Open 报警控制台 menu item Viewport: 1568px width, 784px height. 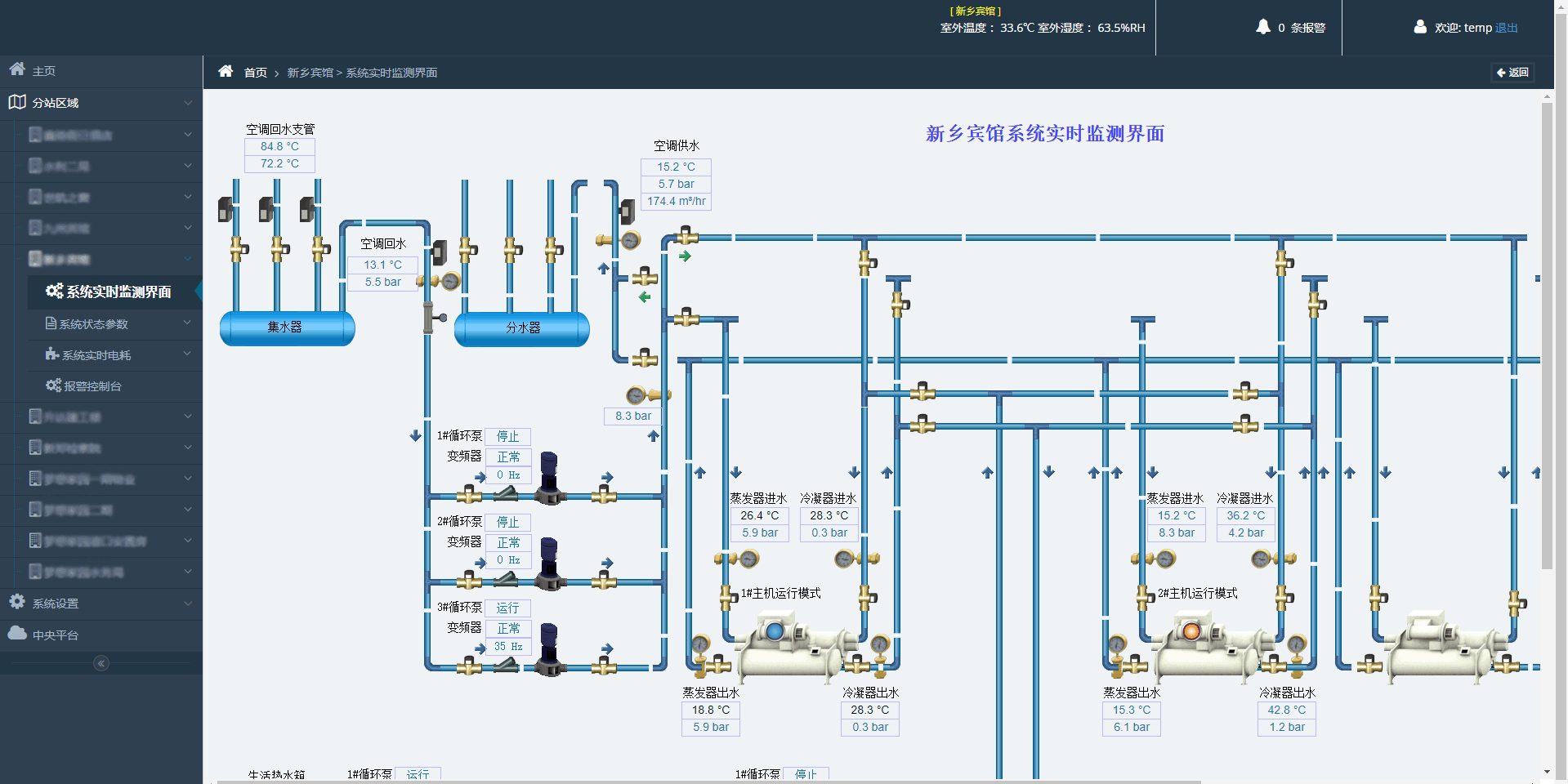tap(115, 386)
